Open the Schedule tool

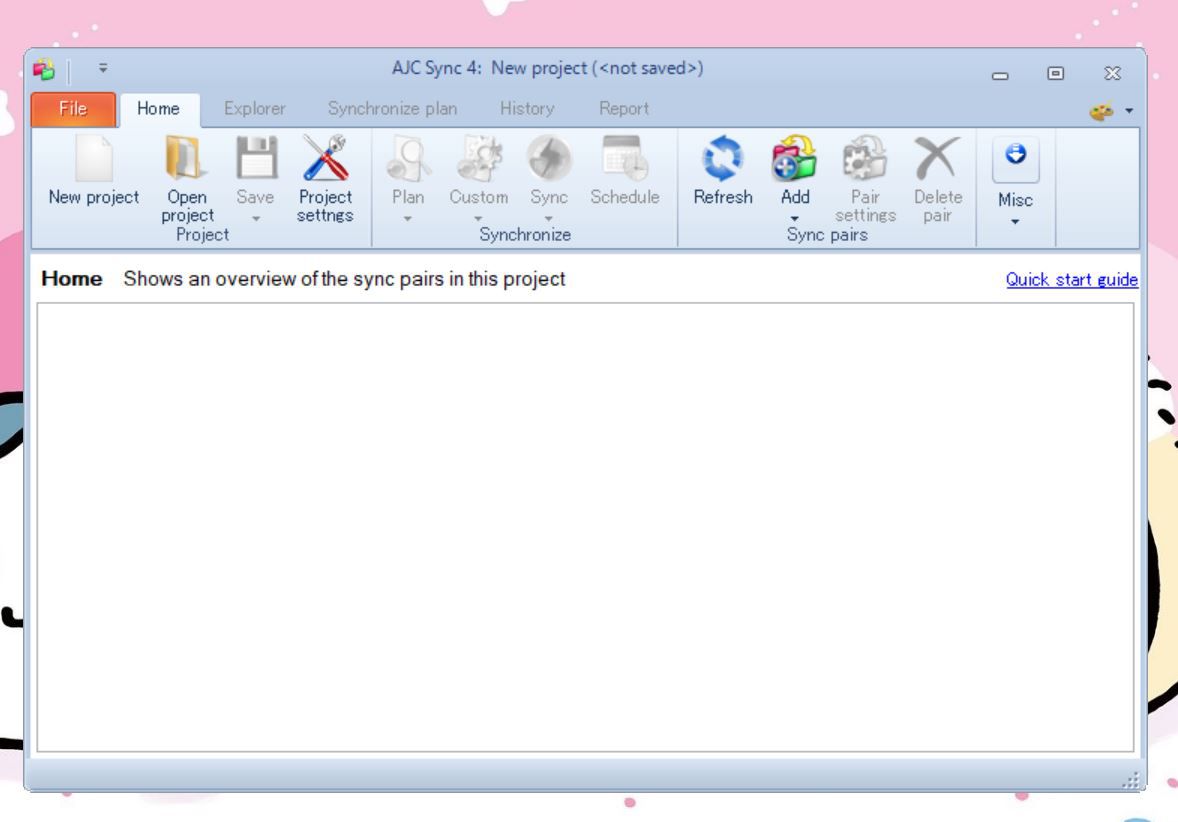tap(623, 170)
